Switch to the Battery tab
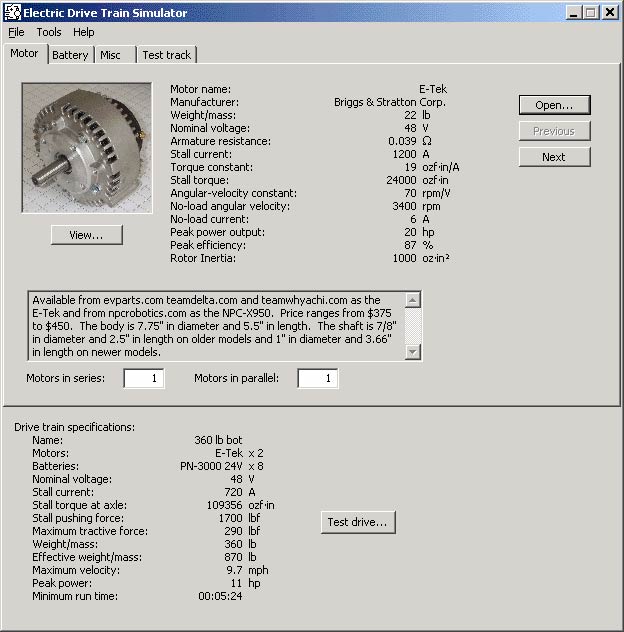624x632 pixels. [x=70, y=55]
